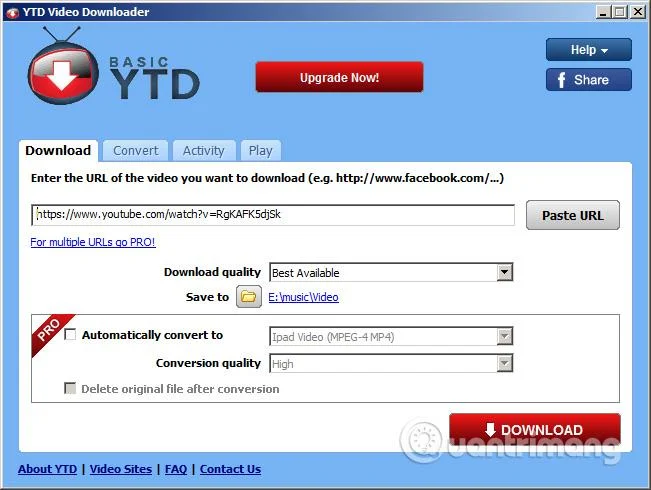Select the Download tab
This screenshot has width=651, height=490.
coord(58,150)
